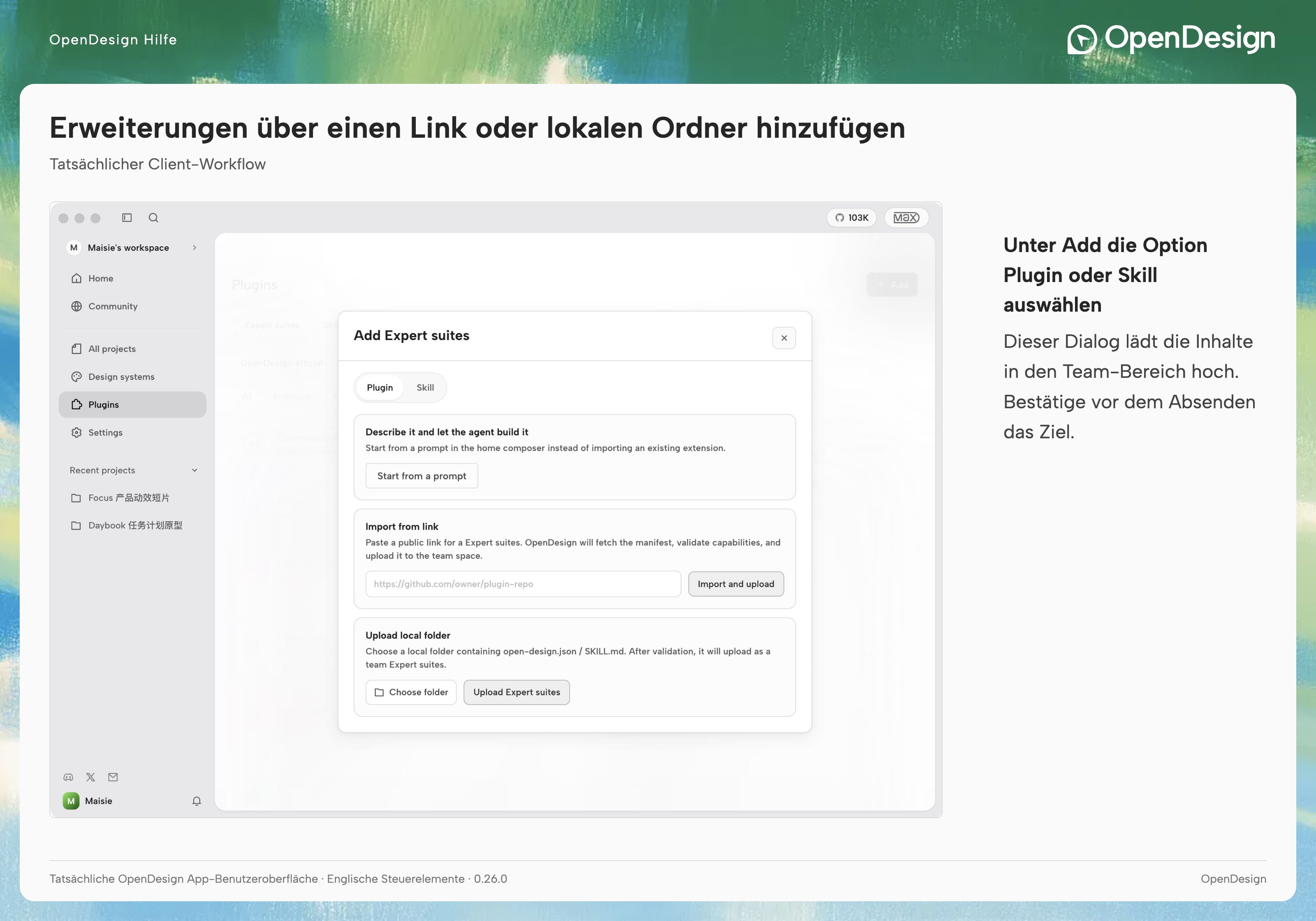
Task: Open Settings in sidebar
Action: click(x=132, y=433)
